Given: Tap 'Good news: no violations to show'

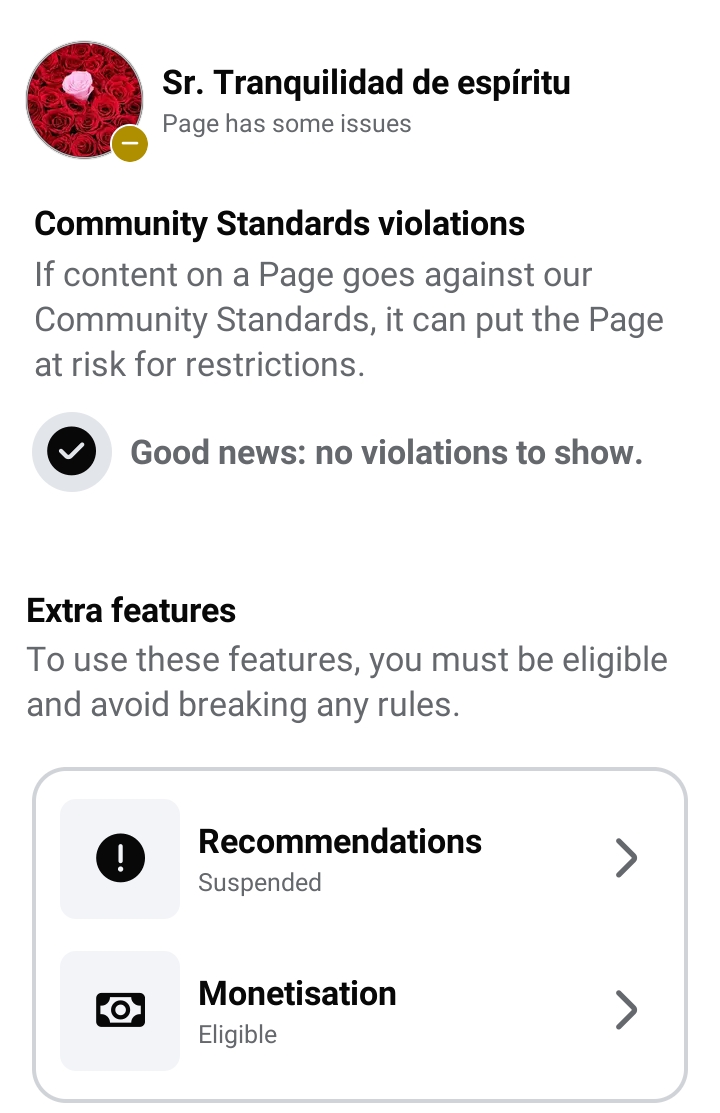Looking at the screenshot, I should pos(386,453).
